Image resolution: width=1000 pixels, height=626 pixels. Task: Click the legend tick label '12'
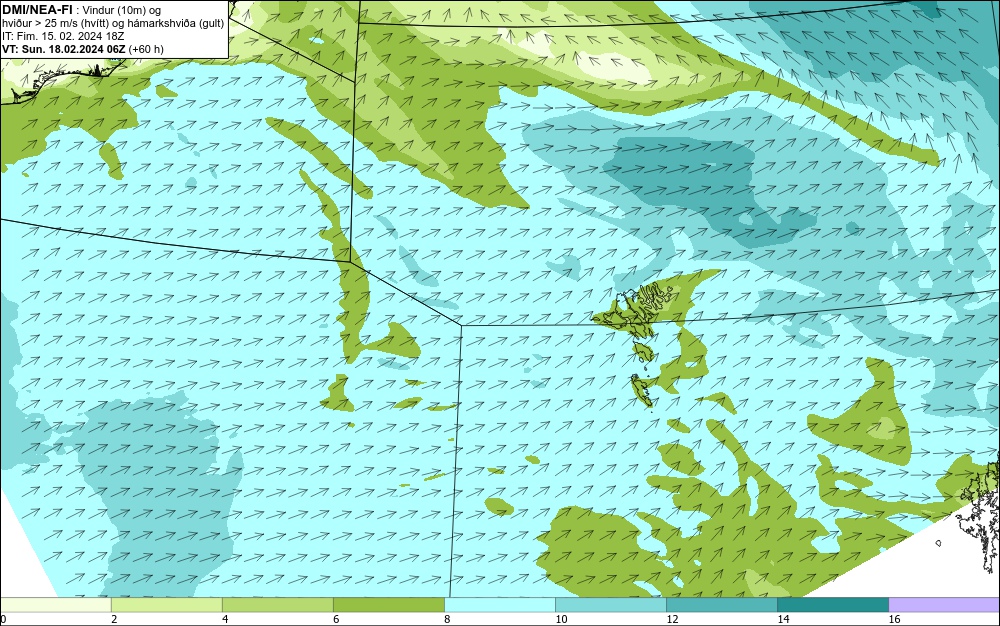coord(672,619)
